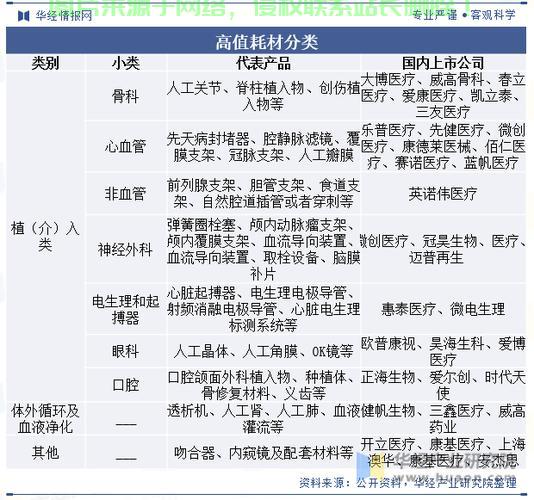Click the 惠泰医疗、微电生理 companies cell
The height and width of the screenshot is (500, 534).
[443, 309]
